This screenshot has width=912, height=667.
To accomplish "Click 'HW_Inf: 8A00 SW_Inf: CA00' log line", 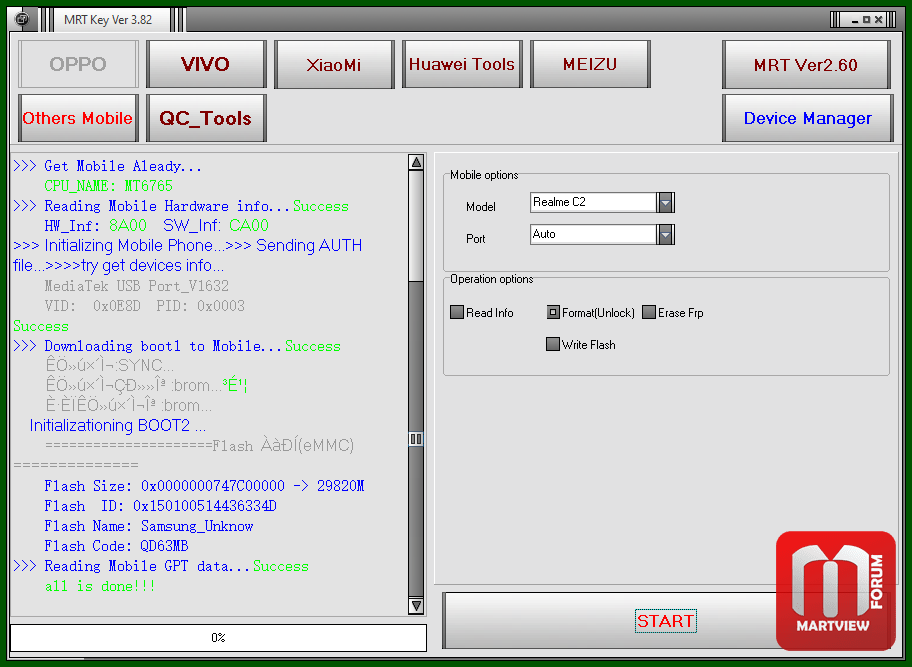I will 156,226.
